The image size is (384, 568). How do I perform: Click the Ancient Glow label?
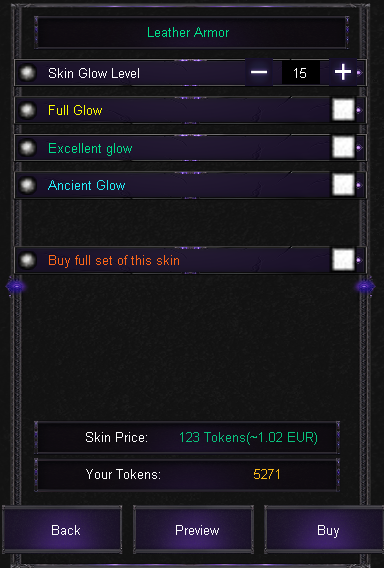87,185
